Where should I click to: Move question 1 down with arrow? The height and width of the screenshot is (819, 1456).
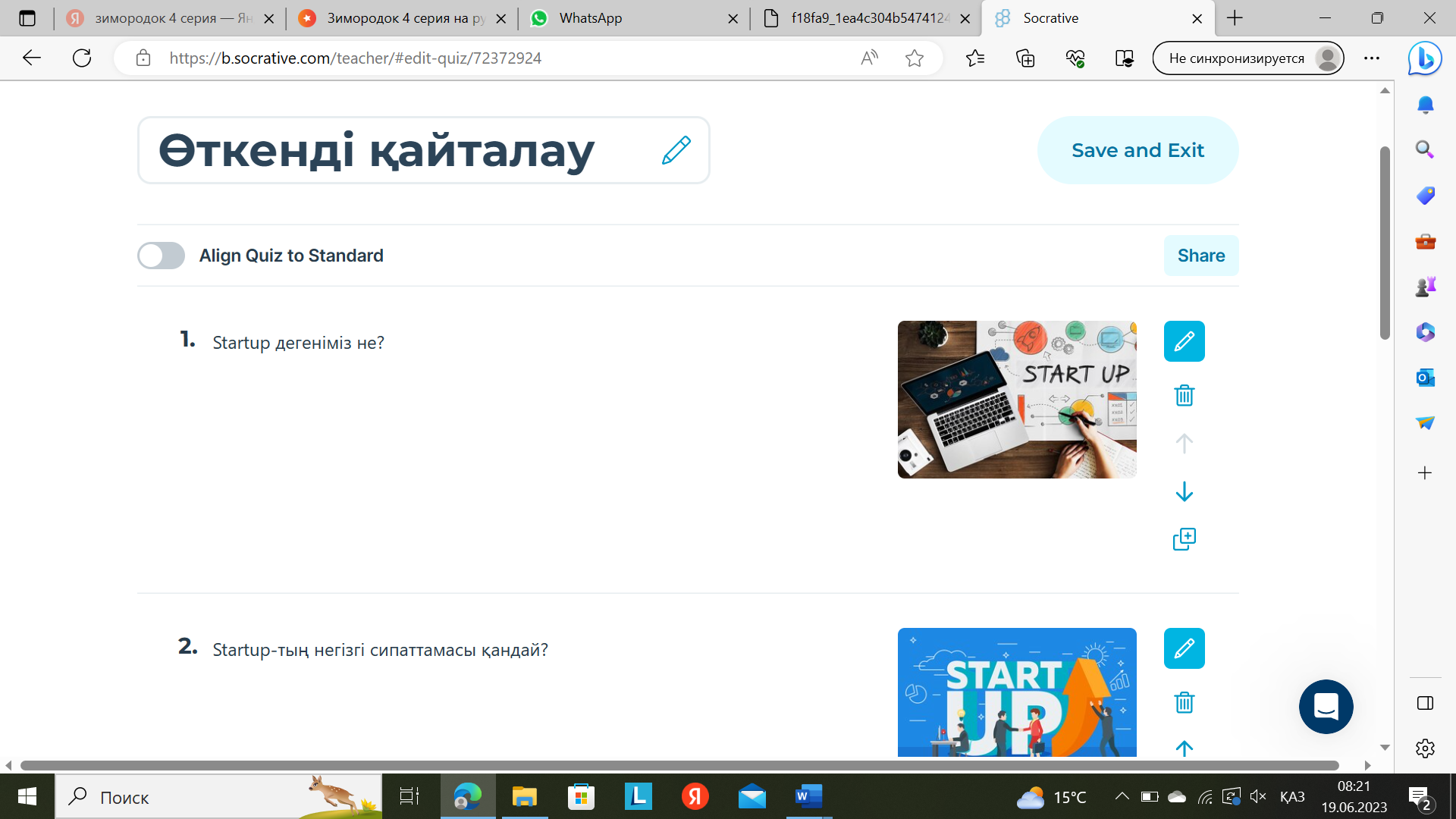[1184, 492]
